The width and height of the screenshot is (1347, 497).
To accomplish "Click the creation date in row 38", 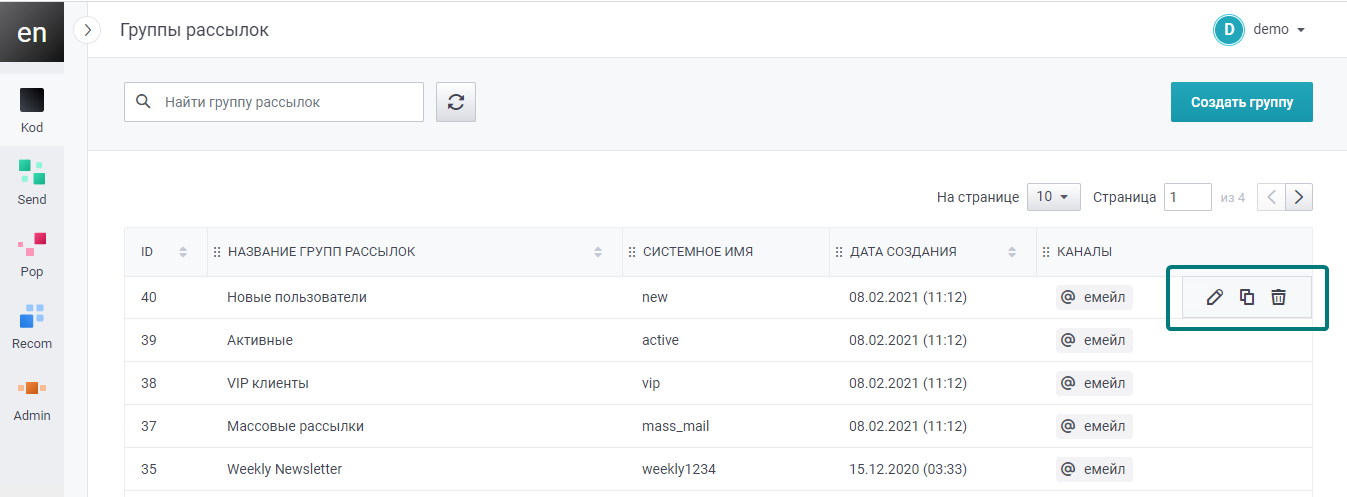I will coord(908,383).
